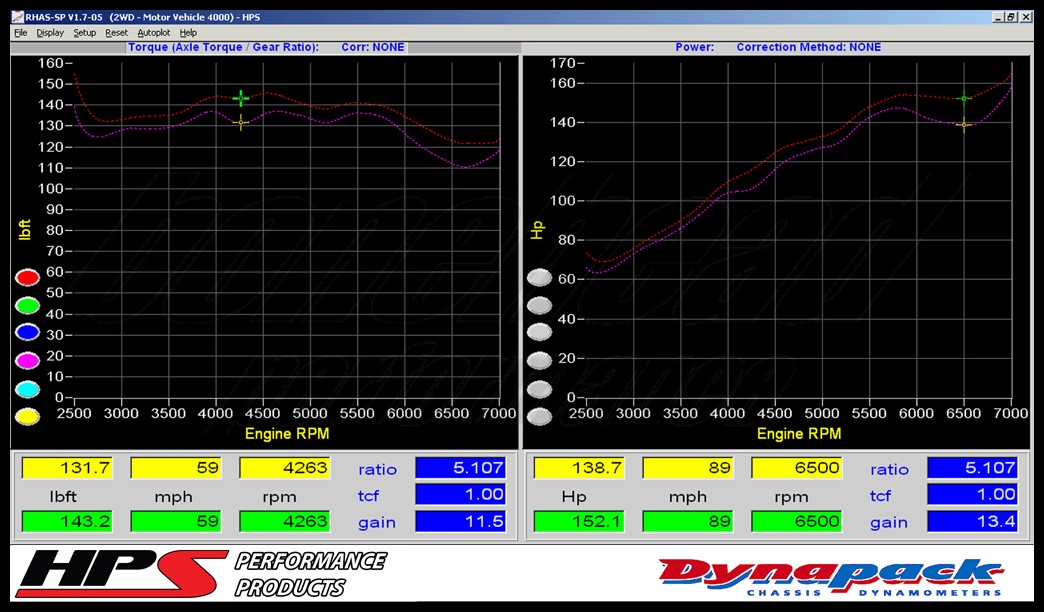This screenshot has width=1044, height=612.
Task: Click the green 89 mph field
Action: tap(688, 521)
